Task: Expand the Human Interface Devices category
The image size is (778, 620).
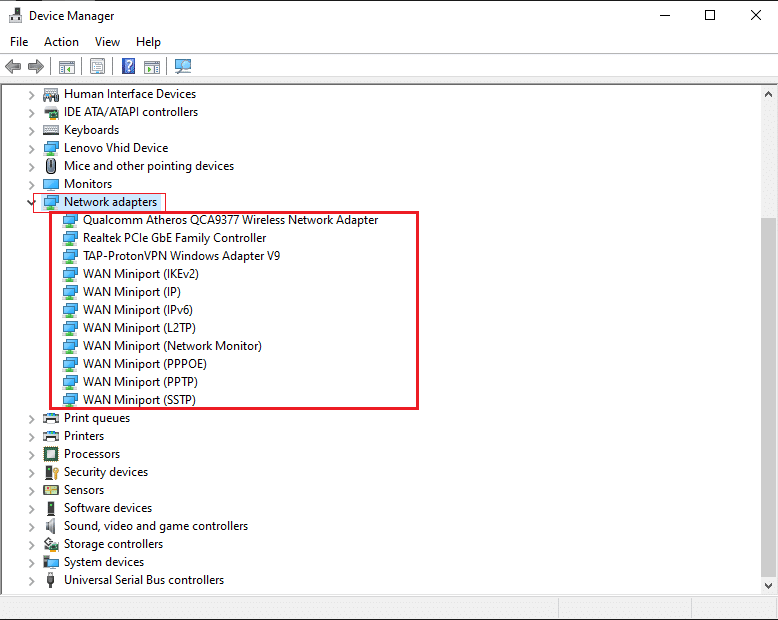Action: [x=32, y=94]
